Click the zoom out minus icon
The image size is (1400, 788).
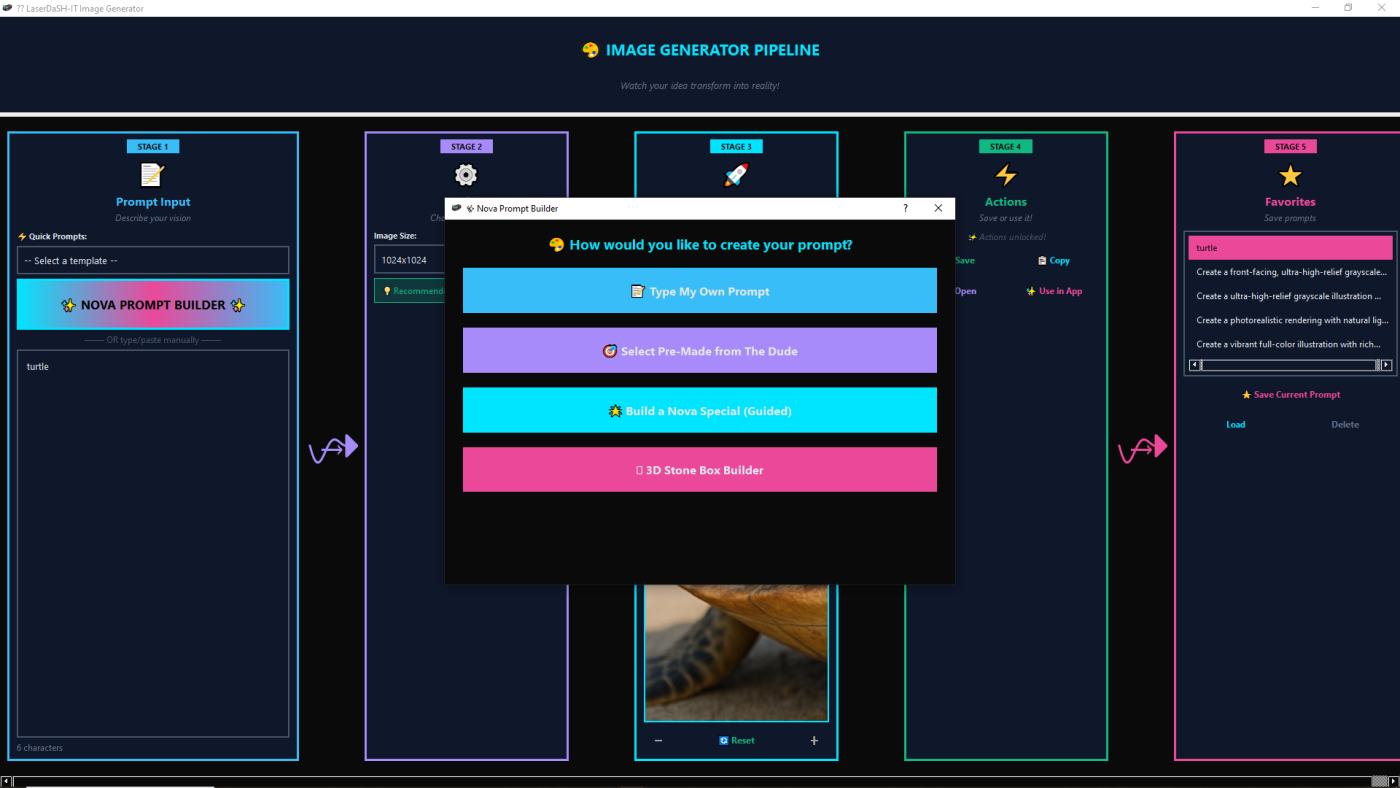[x=658, y=741]
